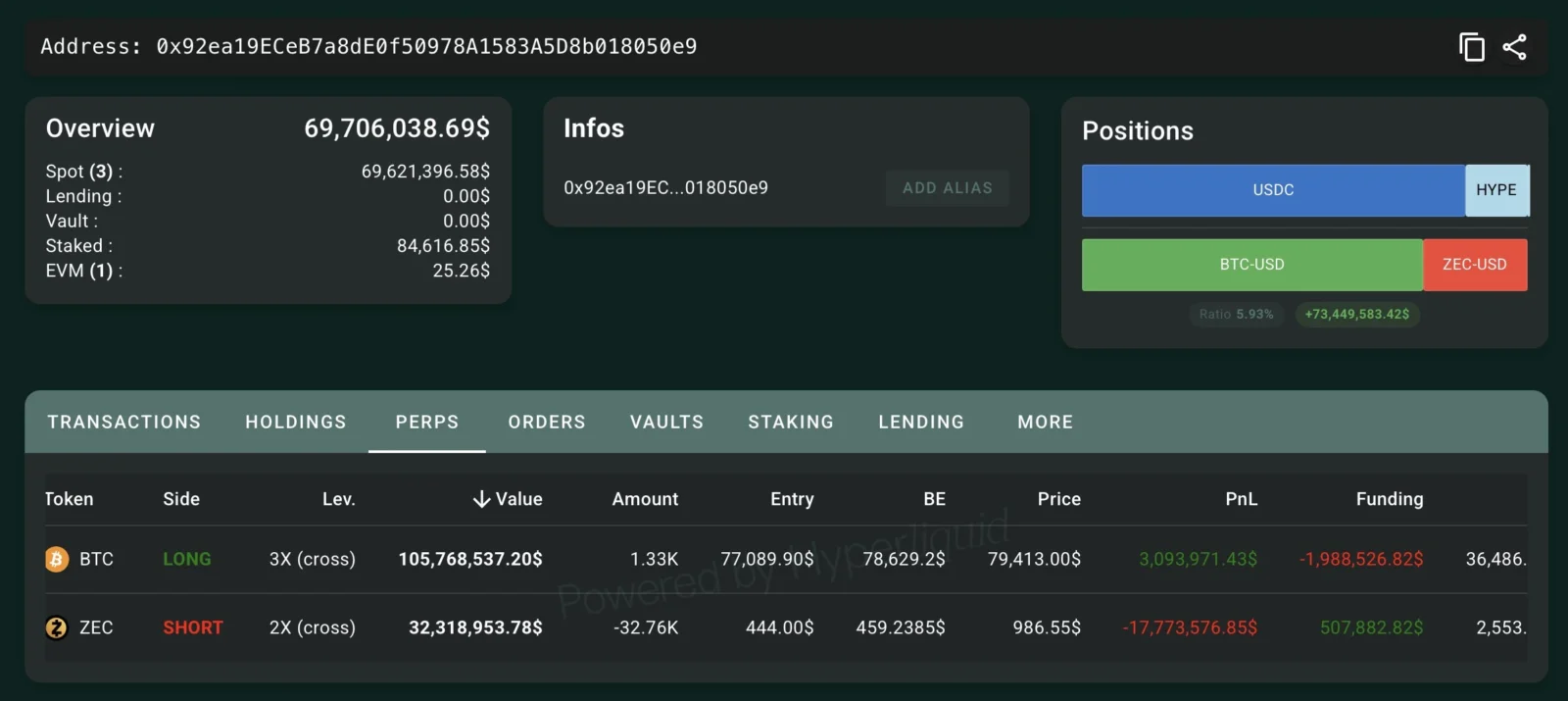The width and height of the screenshot is (1568, 701).
Task: Sort by the Value column arrow
Action: 481,499
